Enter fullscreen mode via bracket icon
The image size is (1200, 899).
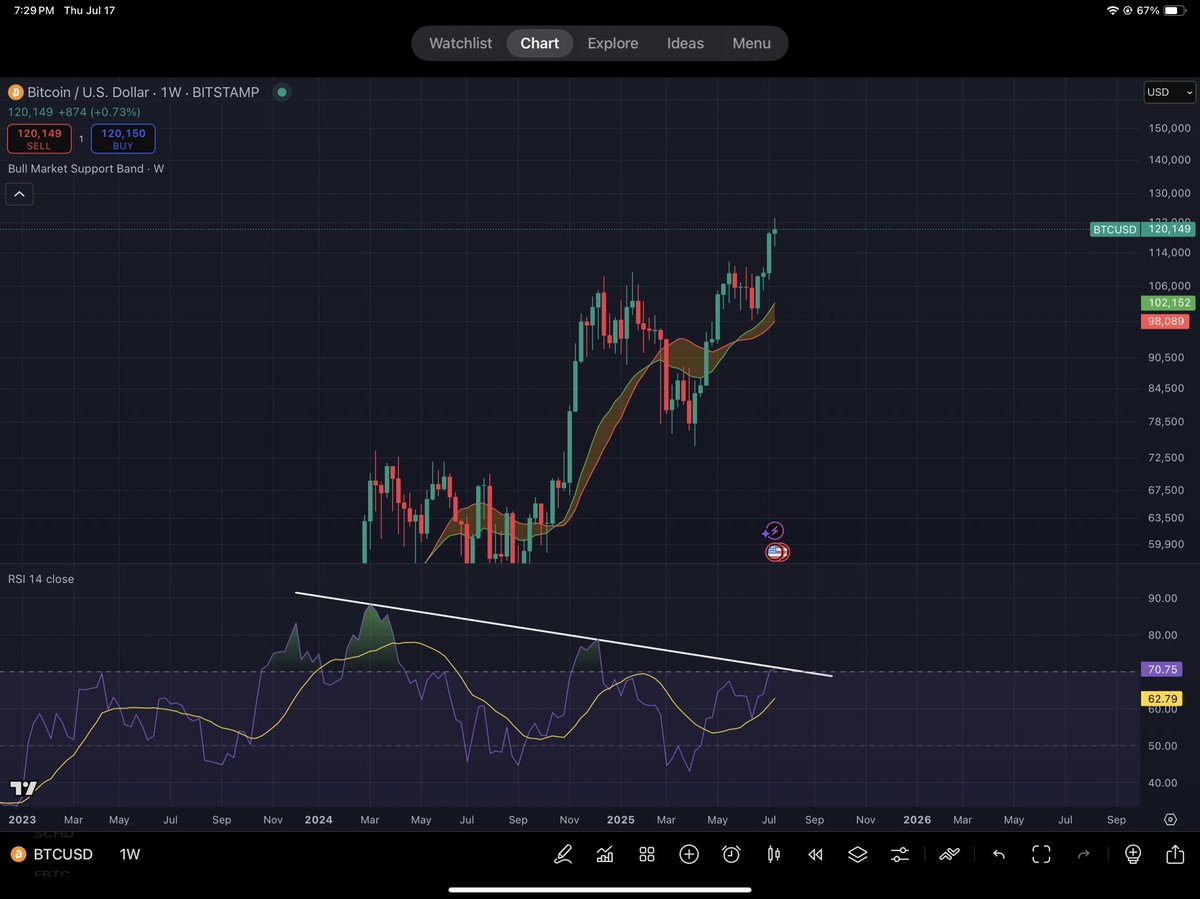pos(1041,854)
